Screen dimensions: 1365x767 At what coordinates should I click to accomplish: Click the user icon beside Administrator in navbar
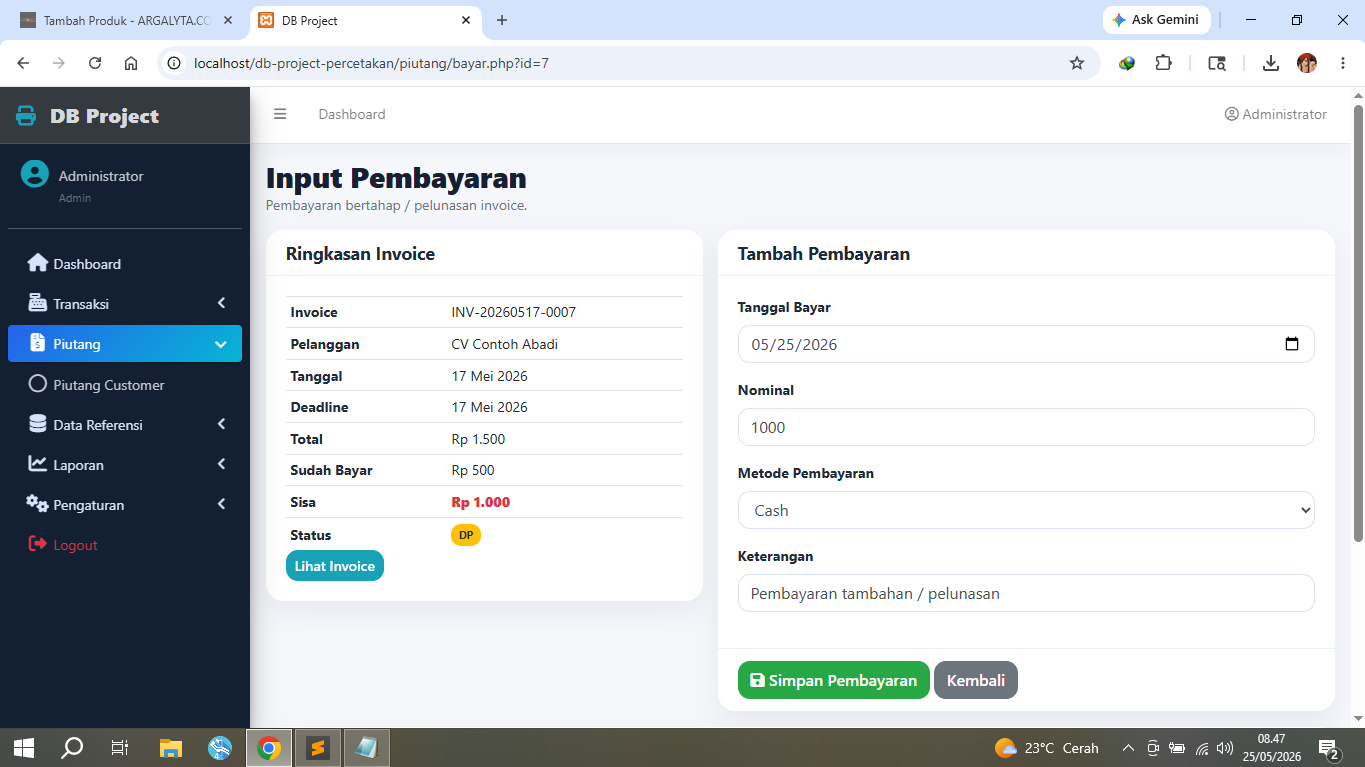pos(1232,114)
